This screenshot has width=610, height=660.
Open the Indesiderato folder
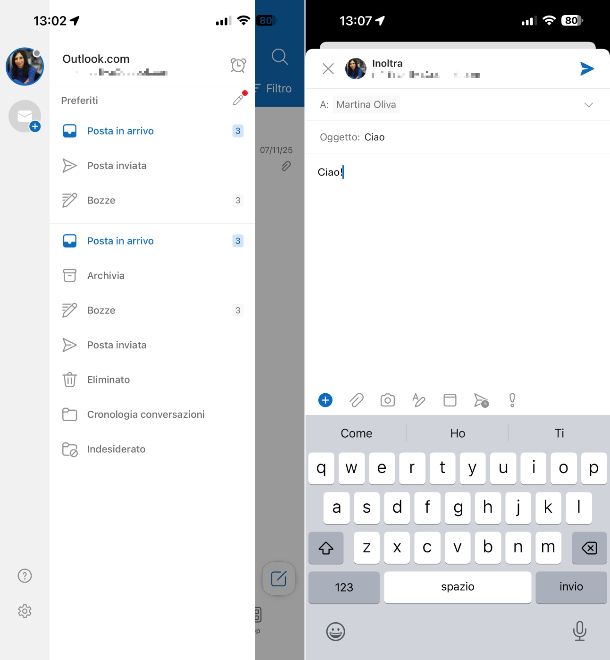(152, 449)
